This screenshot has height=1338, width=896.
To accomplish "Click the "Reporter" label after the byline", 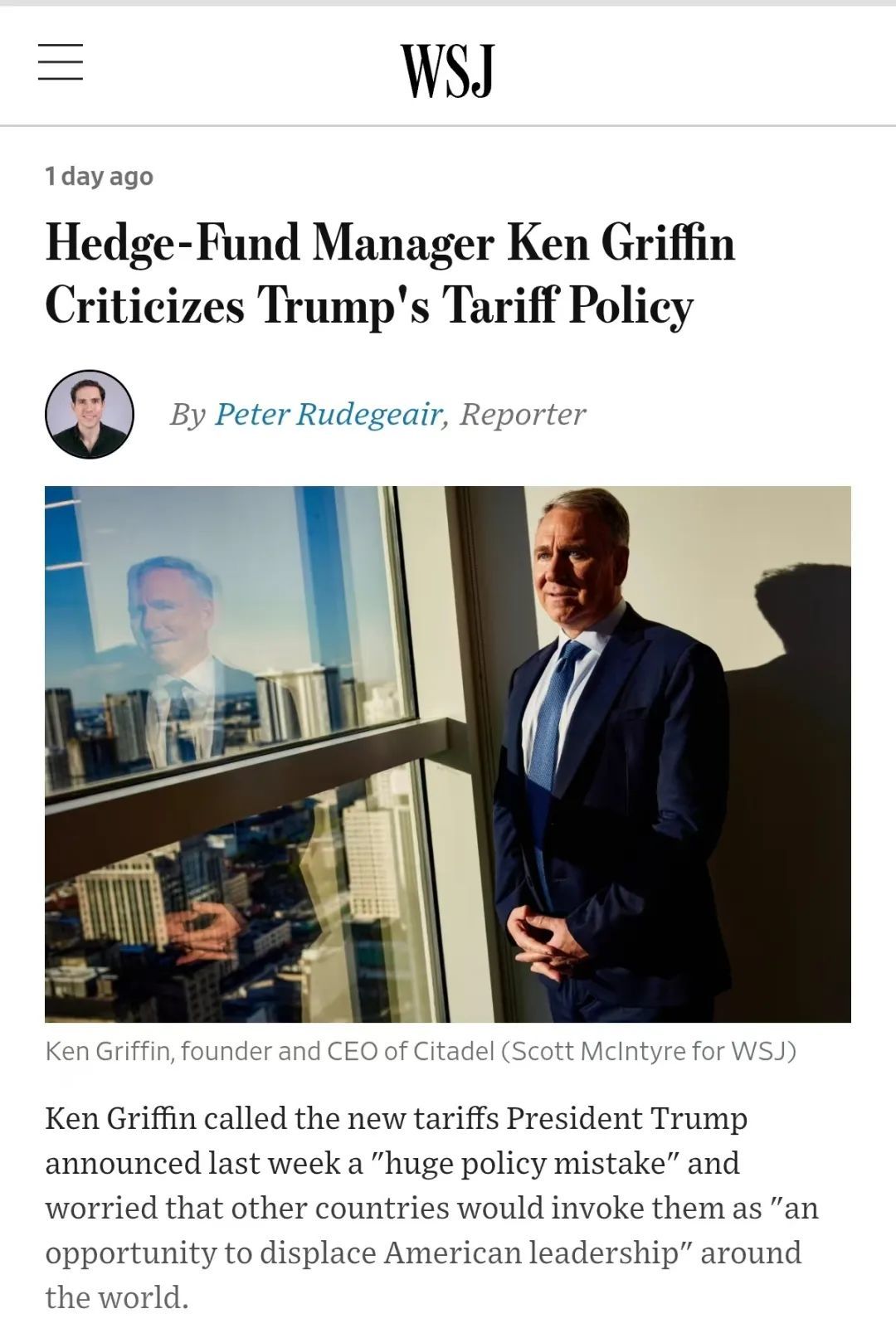I will click(x=523, y=414).
